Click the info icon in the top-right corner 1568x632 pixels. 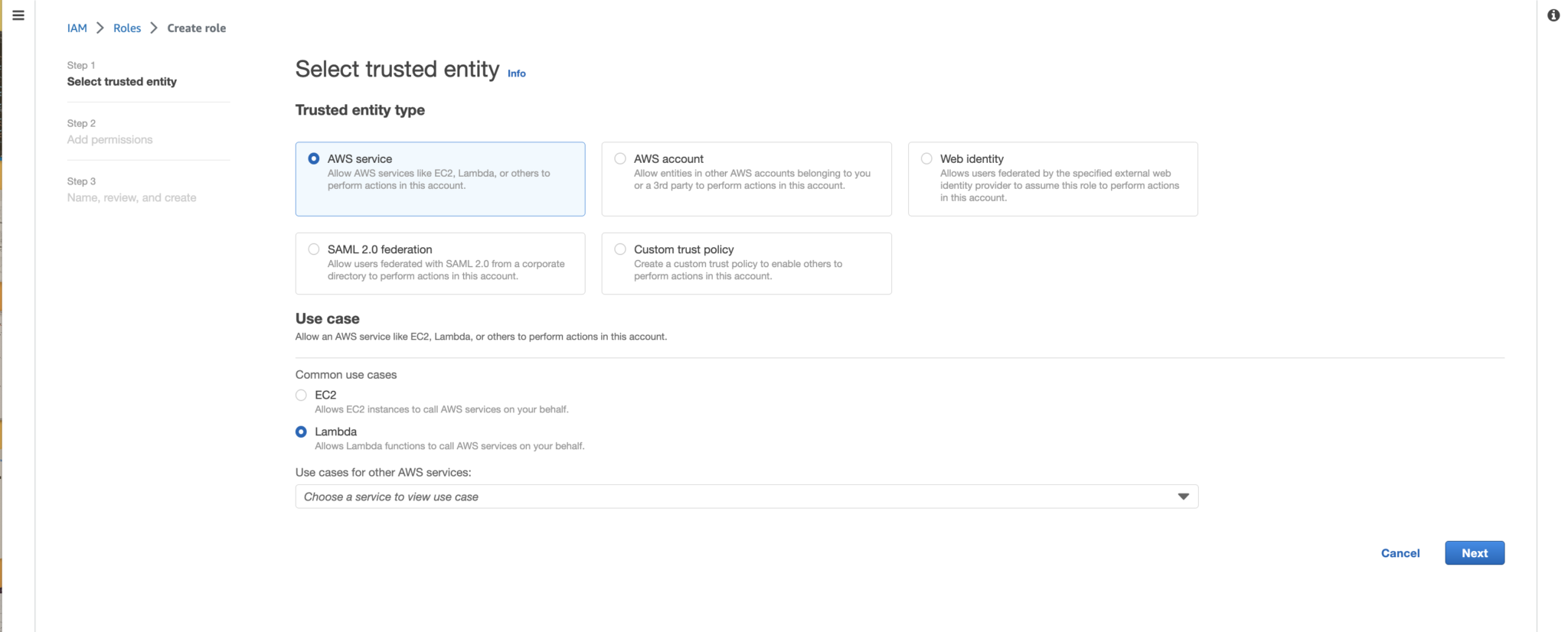pyautogui.click(x=1553, y=15)
